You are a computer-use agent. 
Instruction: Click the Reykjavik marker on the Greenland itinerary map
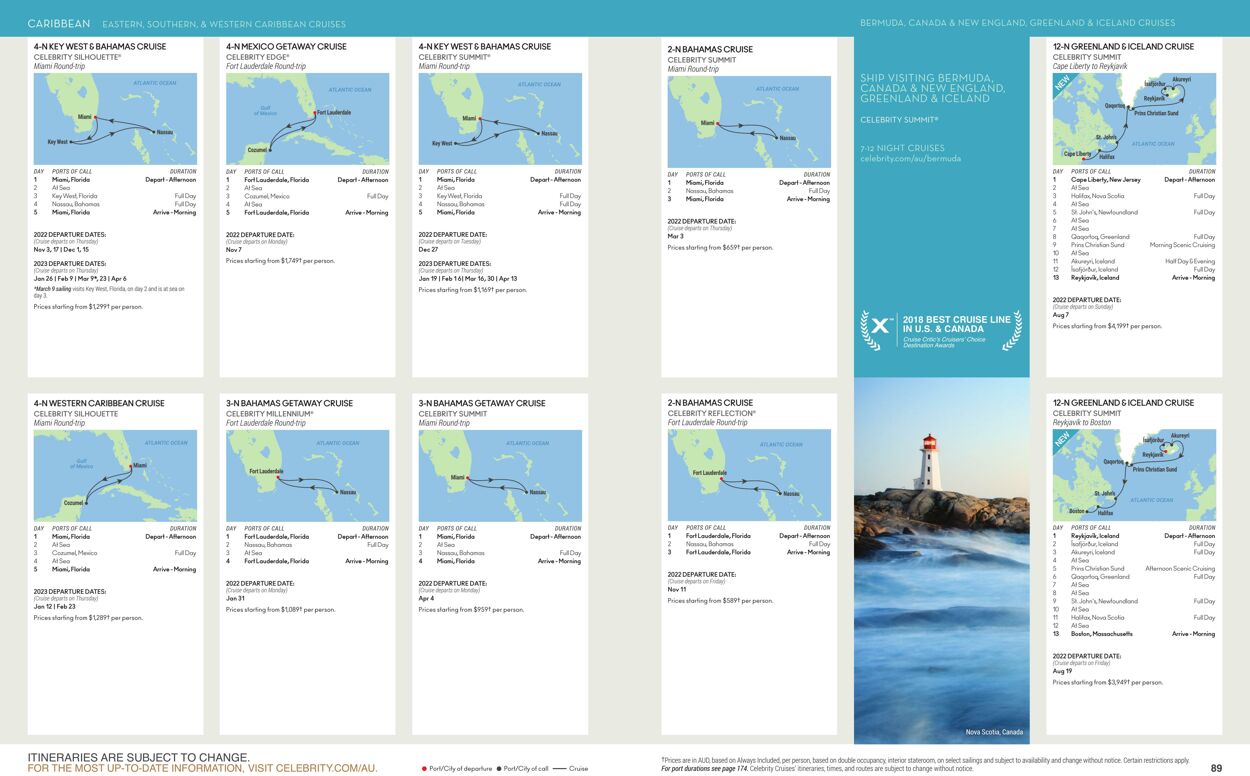click(1168, 95)
